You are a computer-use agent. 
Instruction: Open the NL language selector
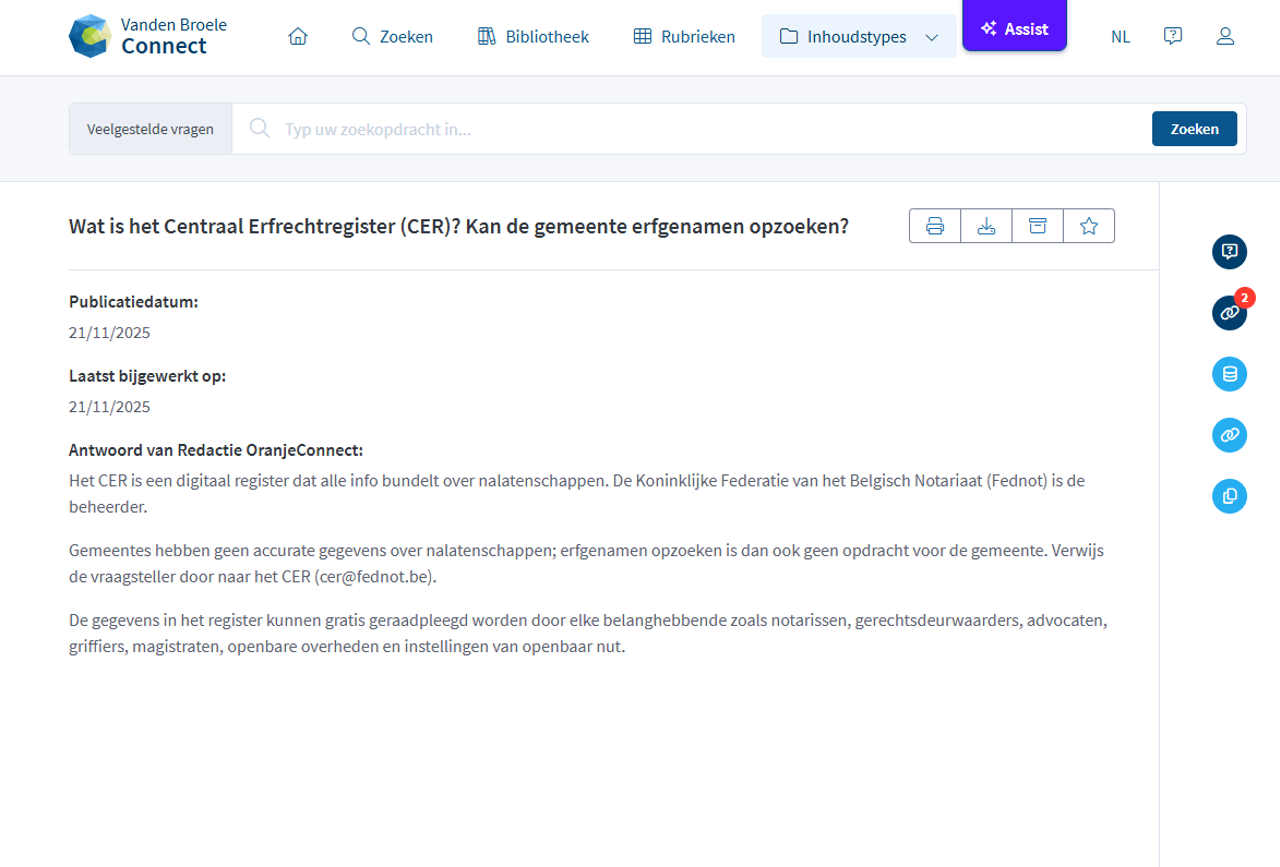[x=1120, y=37]
